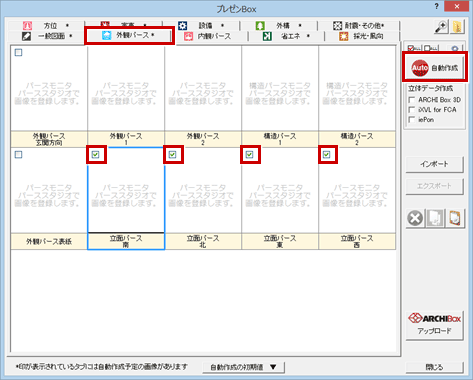Enable the ARCHI Box 3D checkbox

412,100
